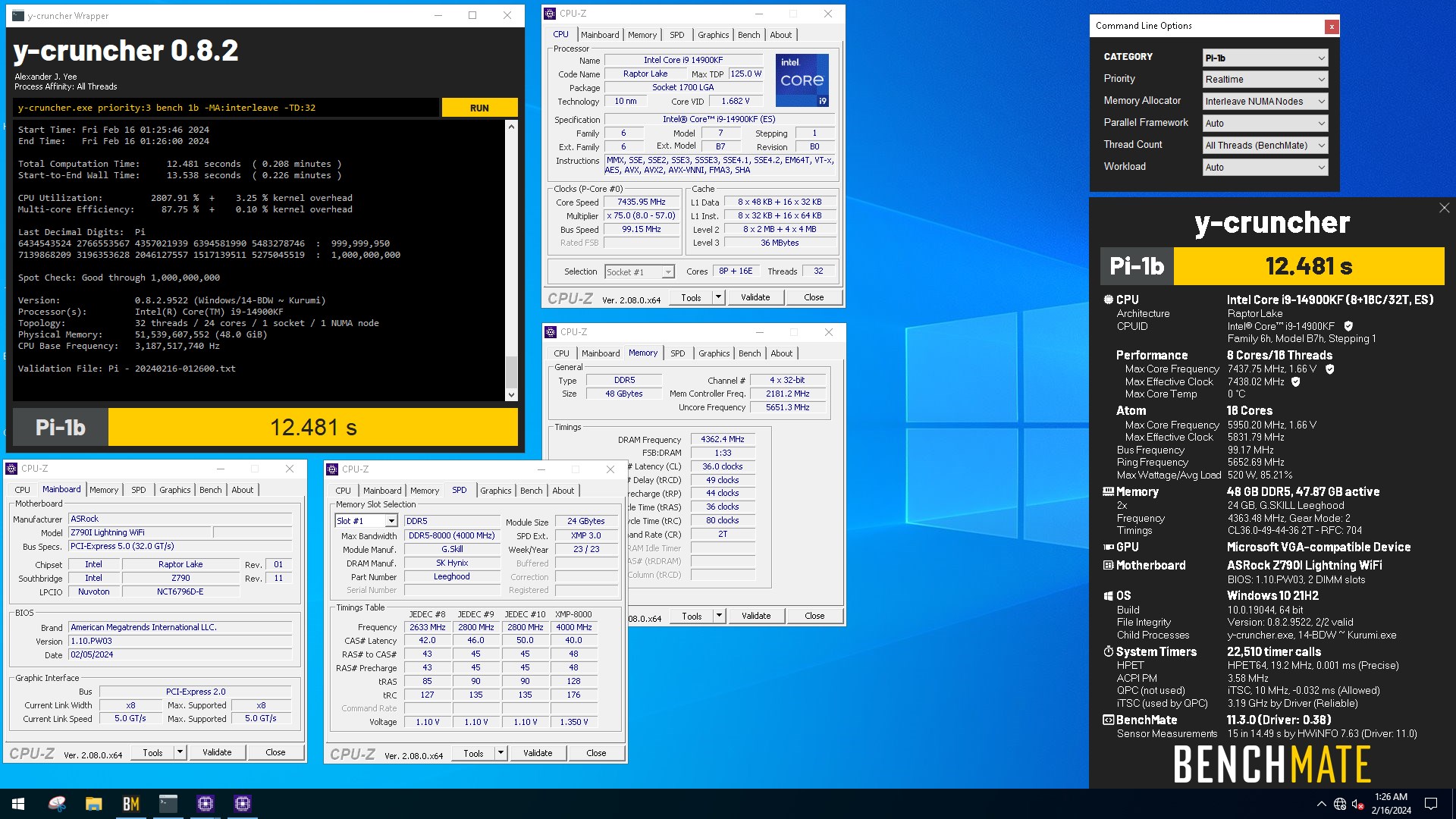Click Close in Mainboard CPU-Z window
The height and width of the screenshot is (819, 1456).
[275, 752]
